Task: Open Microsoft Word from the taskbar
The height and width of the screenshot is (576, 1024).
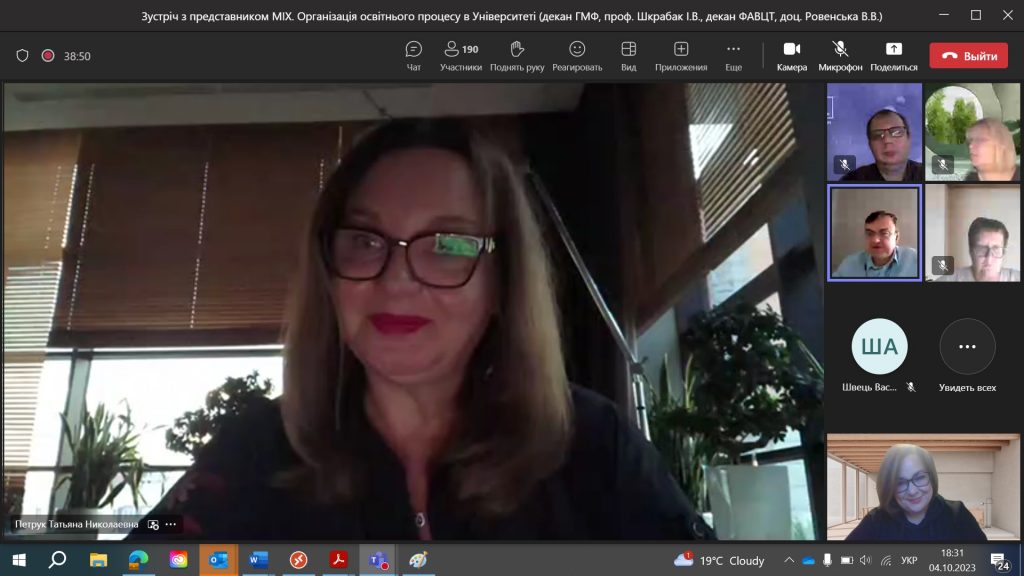Action: point(257,560)
